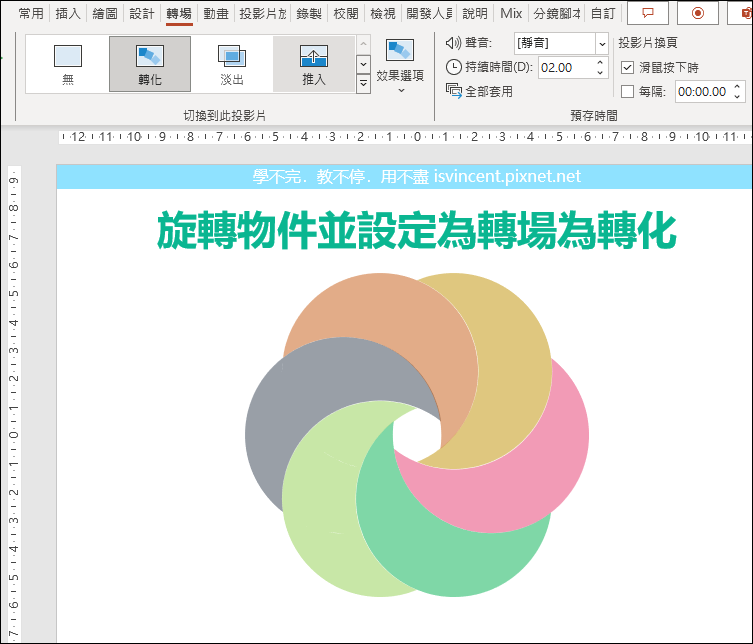Open 效果選項 effect options
The image size is (753, 644).
coord(400,66)
